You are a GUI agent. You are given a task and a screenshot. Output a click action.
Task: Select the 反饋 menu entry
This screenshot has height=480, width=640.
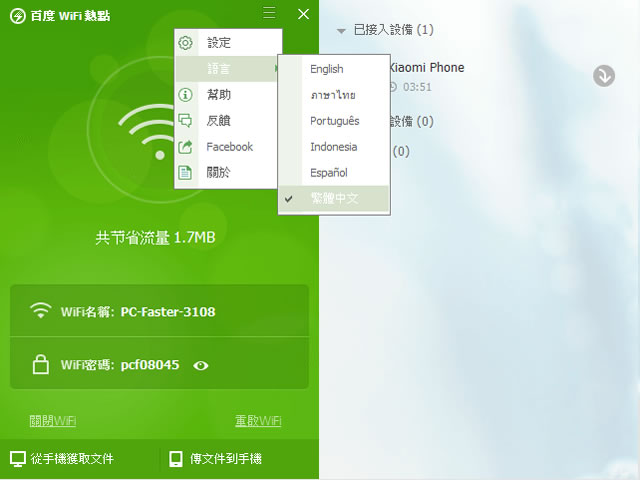[227, 120]
